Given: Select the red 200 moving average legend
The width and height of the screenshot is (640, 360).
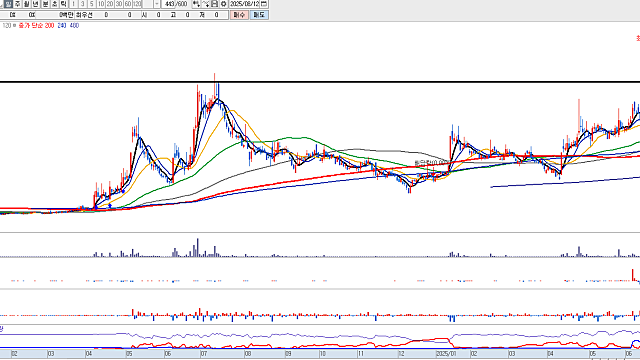Looking at the screenshot, I should tap(49, 26).
